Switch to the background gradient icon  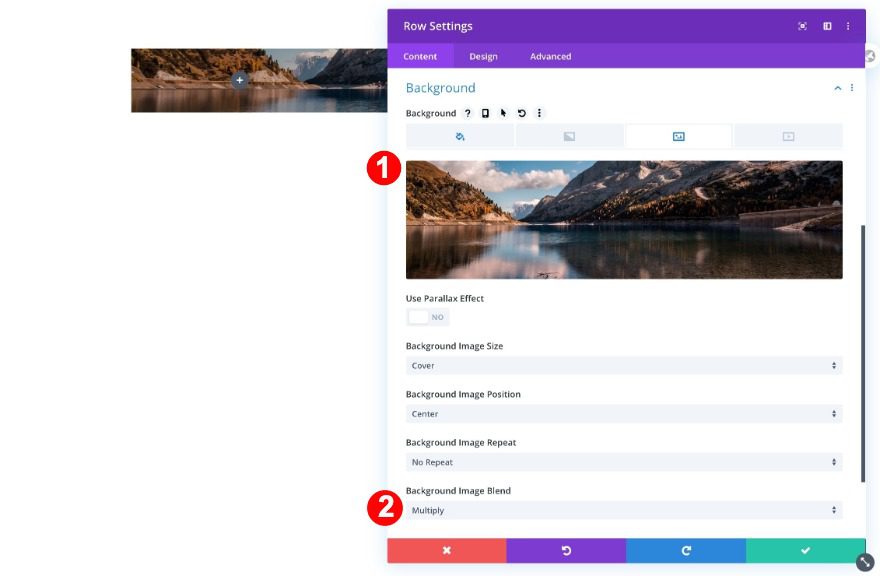click(568, 136)
